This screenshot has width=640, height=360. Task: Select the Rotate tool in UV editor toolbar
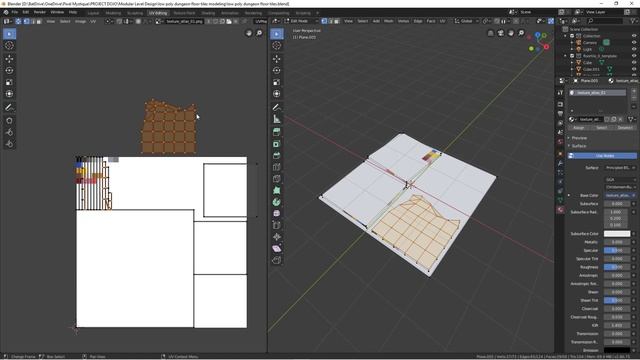(9, 70)
